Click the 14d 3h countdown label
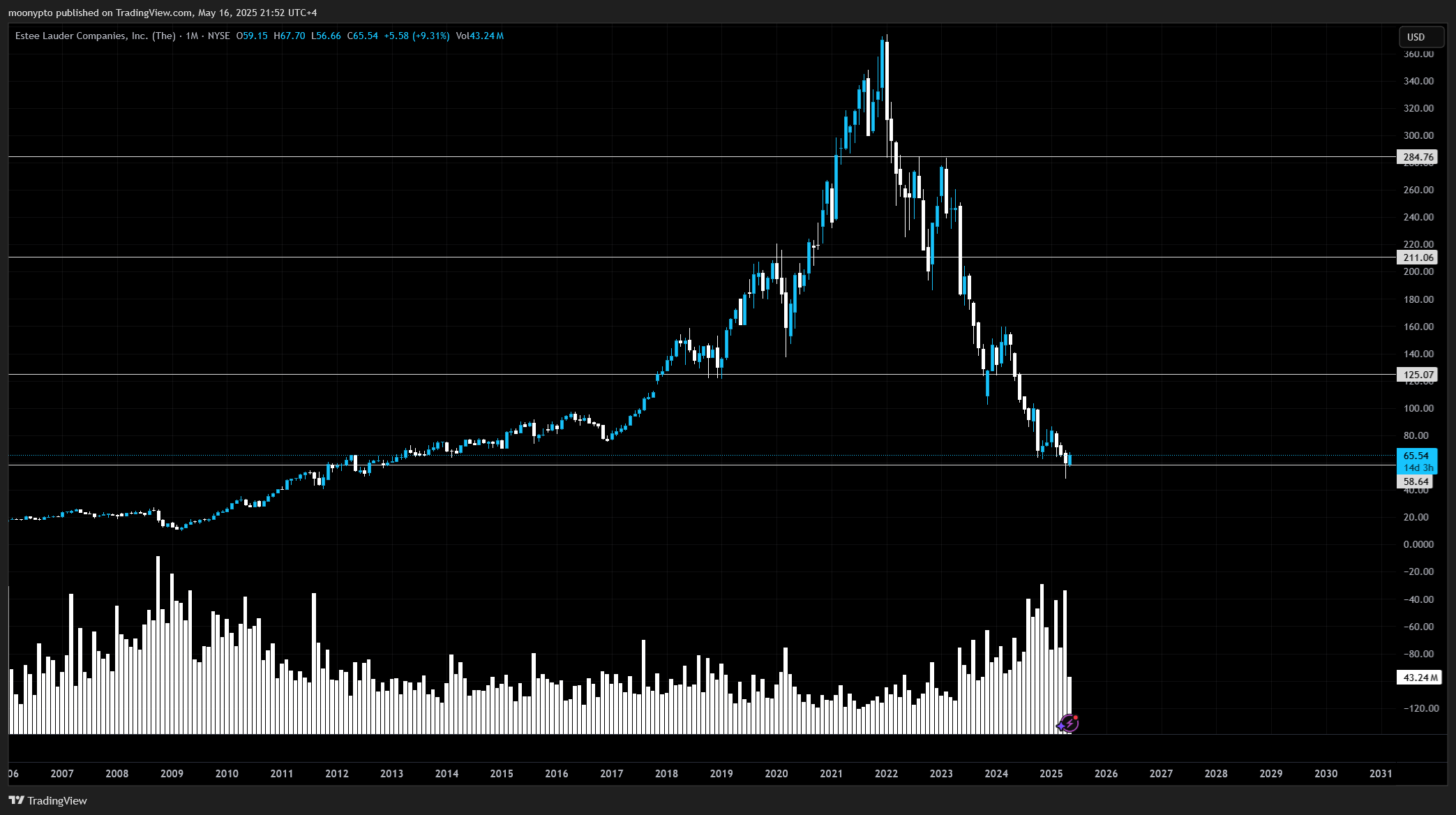 [1418, 468]
